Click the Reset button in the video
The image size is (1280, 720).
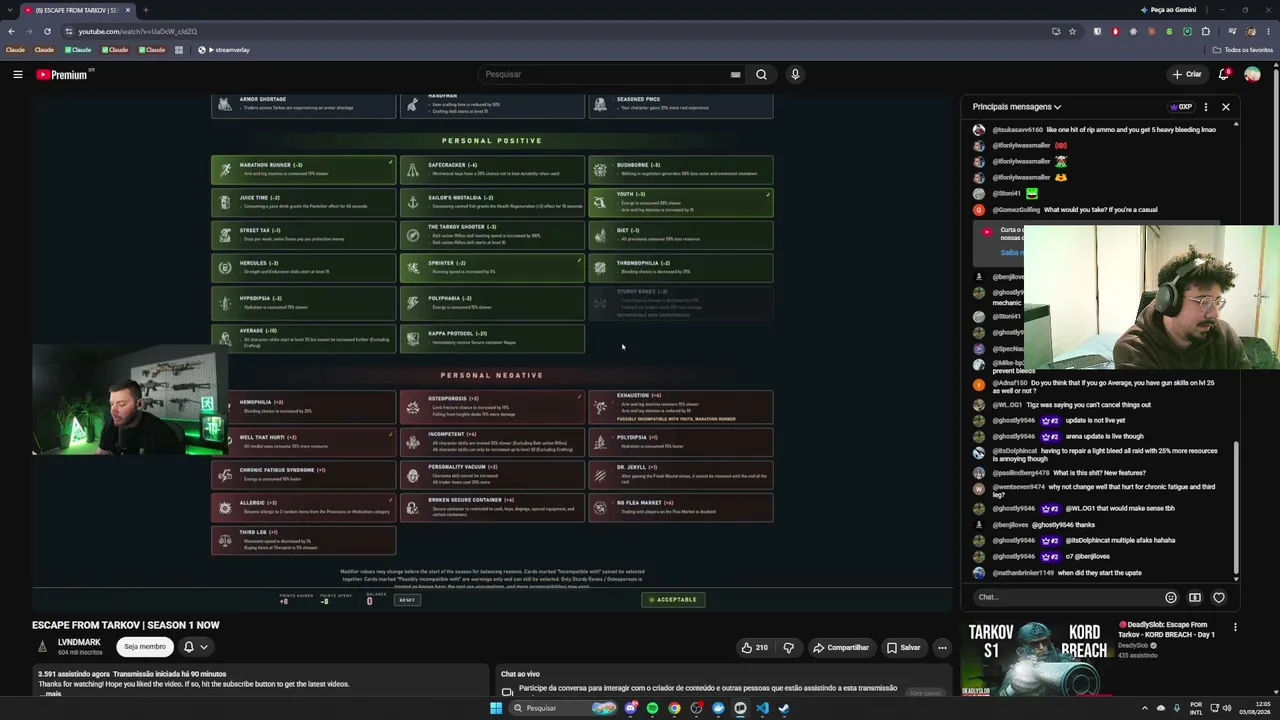point(407,600)
